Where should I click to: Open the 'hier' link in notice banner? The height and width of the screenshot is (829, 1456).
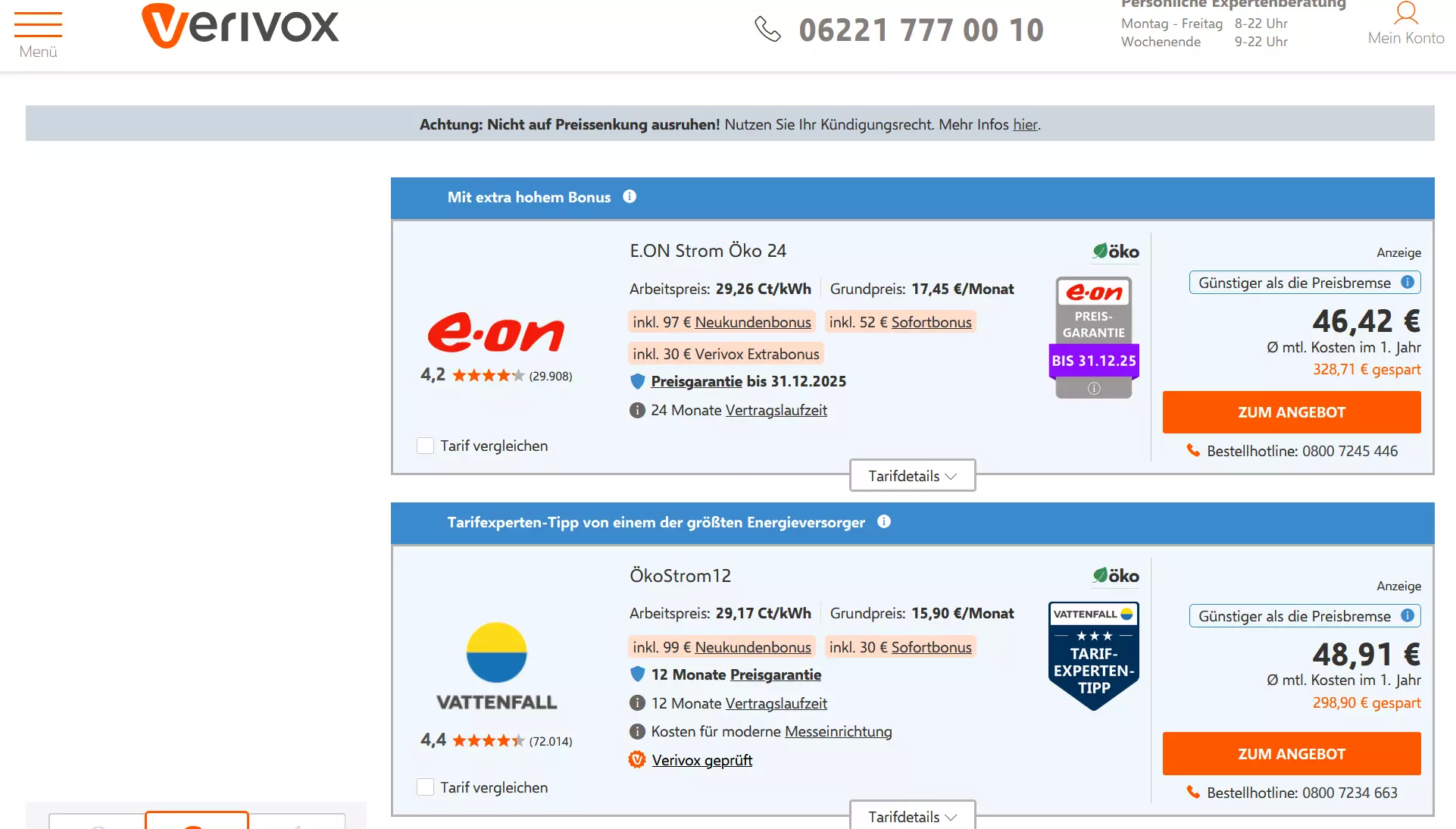(x=1025, y=124)
